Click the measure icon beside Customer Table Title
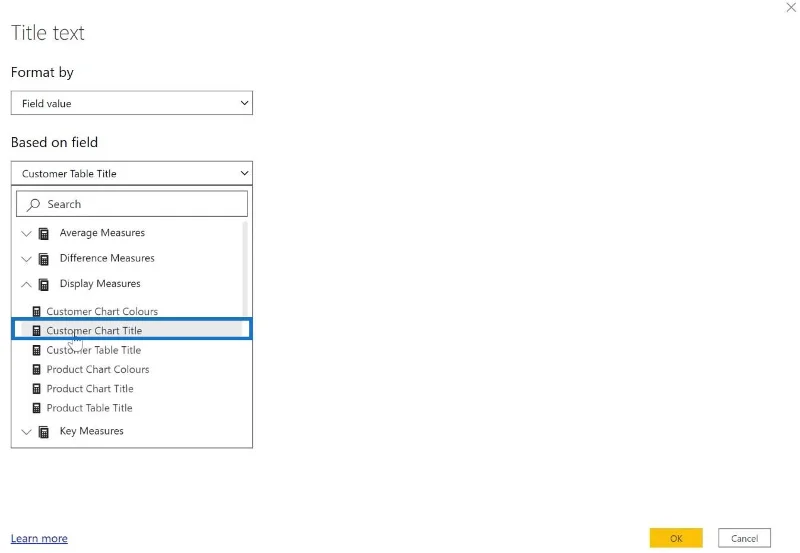This screenshot has width=800, height=553. 36,350
